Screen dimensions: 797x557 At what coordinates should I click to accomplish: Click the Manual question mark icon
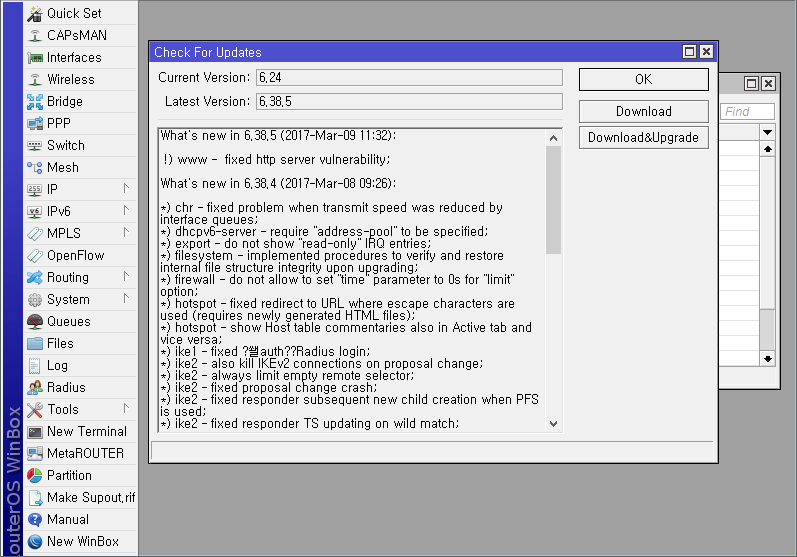tap(35, 520)
